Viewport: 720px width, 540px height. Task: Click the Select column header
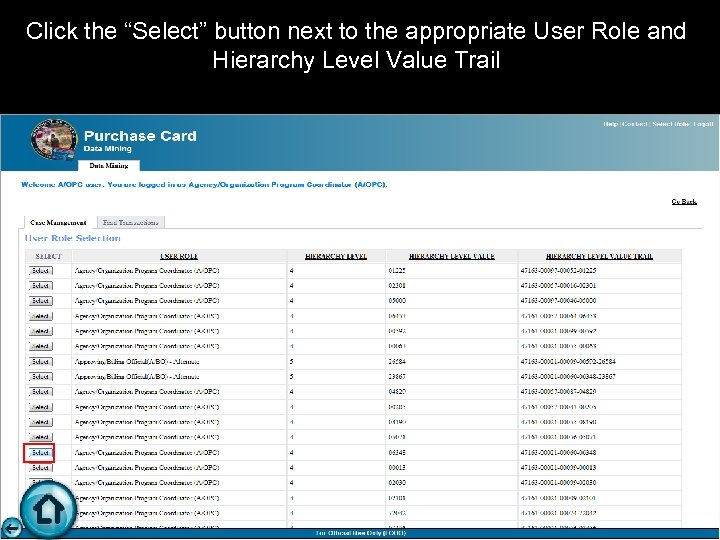[48, 256]
